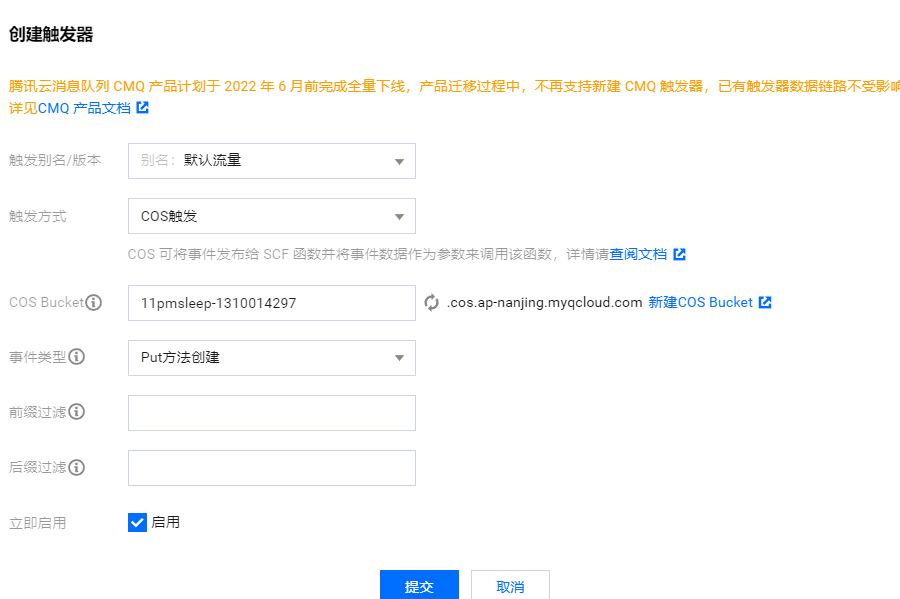This screenshot has height=599, width=900.
Task: Open the 查阅文档 link
Action: pyautogui.click(x=638, y=254)
